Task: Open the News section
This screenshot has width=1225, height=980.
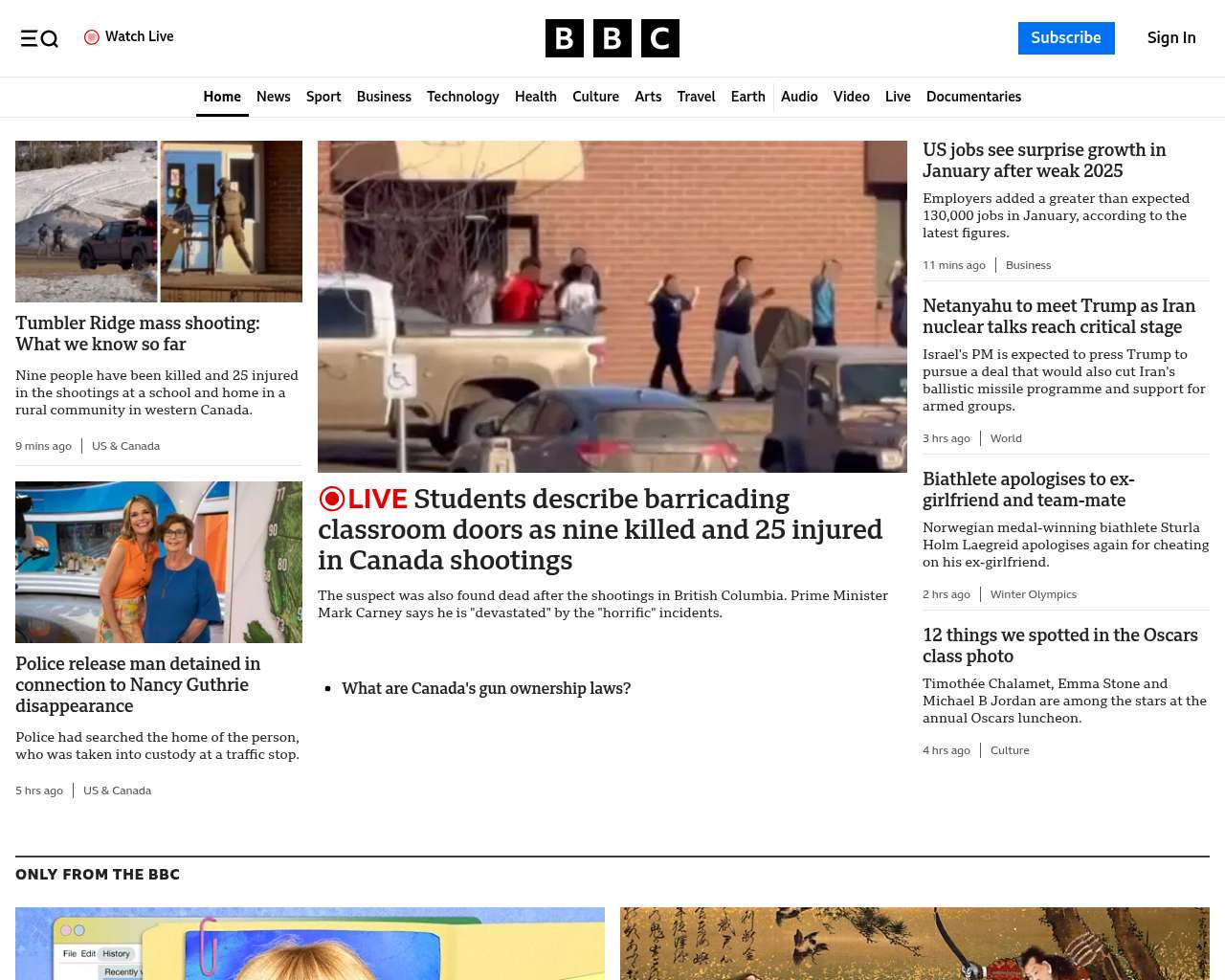Action: point(274,97)
